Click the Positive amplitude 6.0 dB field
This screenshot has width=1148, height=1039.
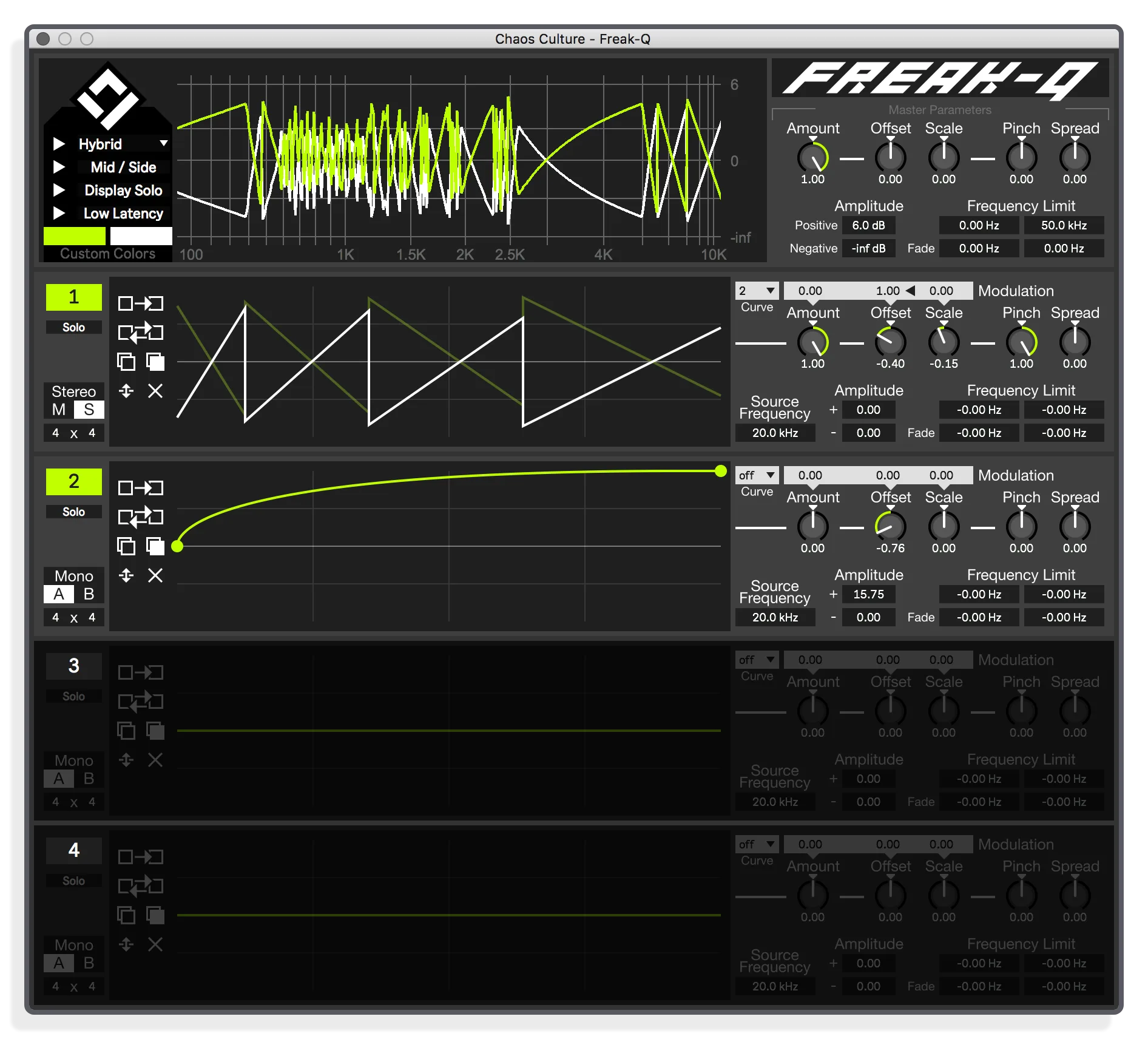click(868, 225)
